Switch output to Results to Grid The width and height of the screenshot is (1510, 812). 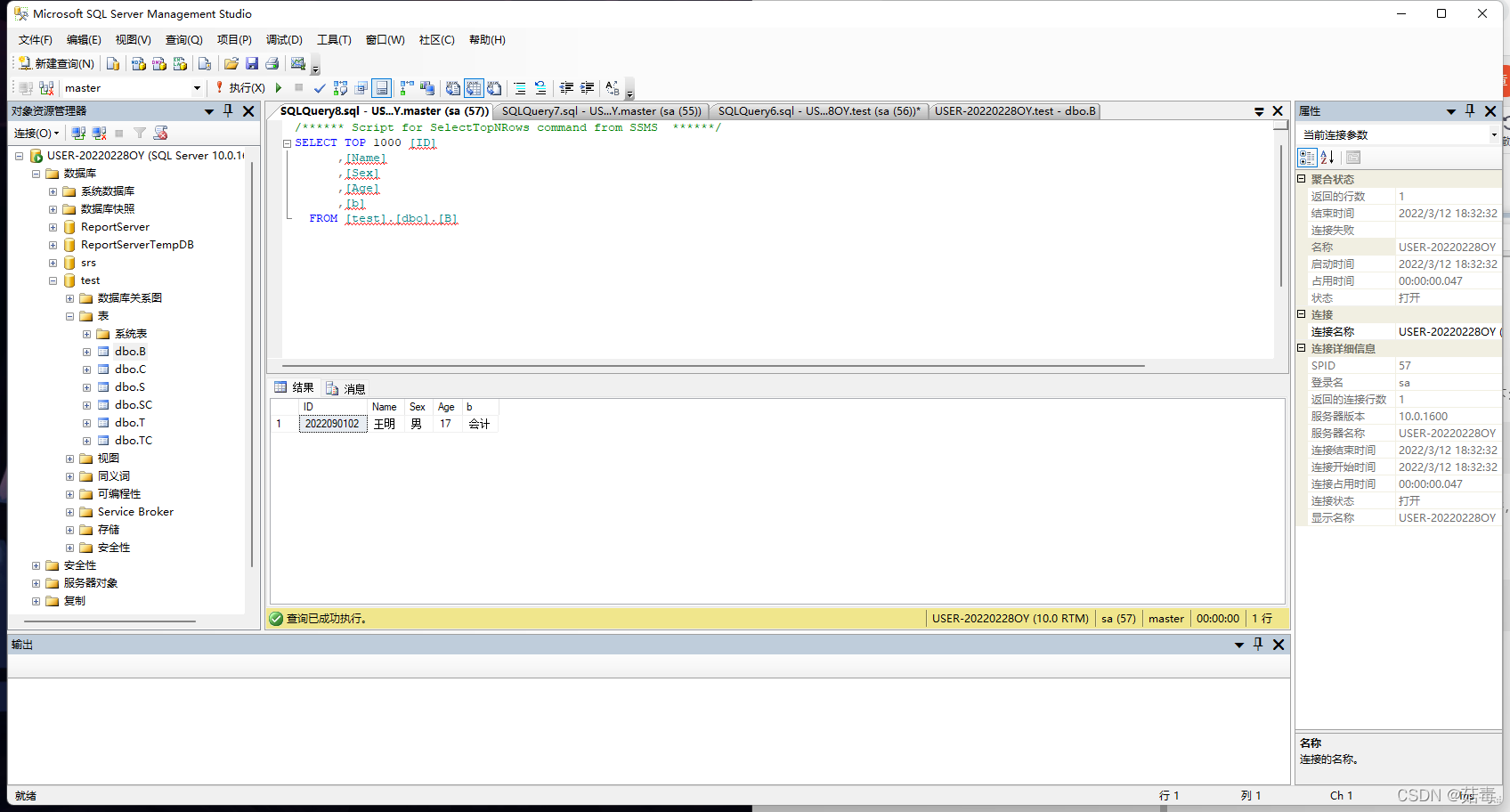pyautogui.click(x=474, y=88)
